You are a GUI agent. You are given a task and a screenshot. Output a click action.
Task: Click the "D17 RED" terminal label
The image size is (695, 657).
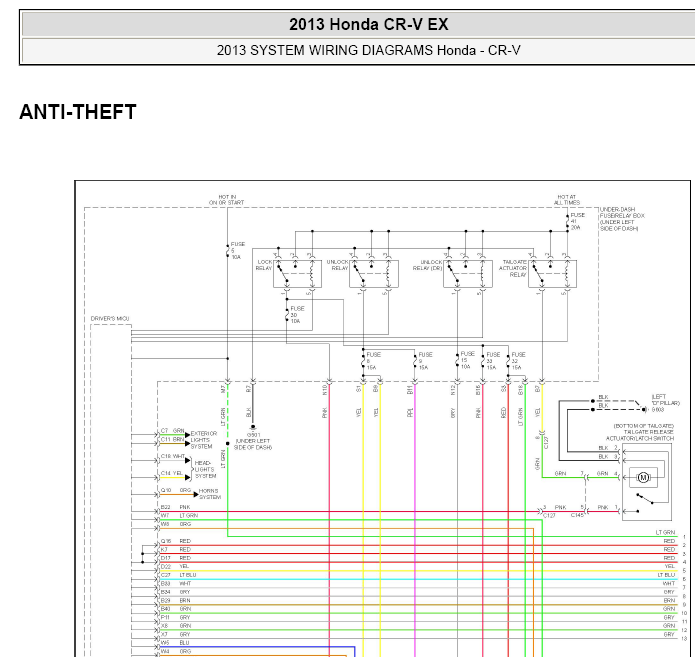point(176,558)
